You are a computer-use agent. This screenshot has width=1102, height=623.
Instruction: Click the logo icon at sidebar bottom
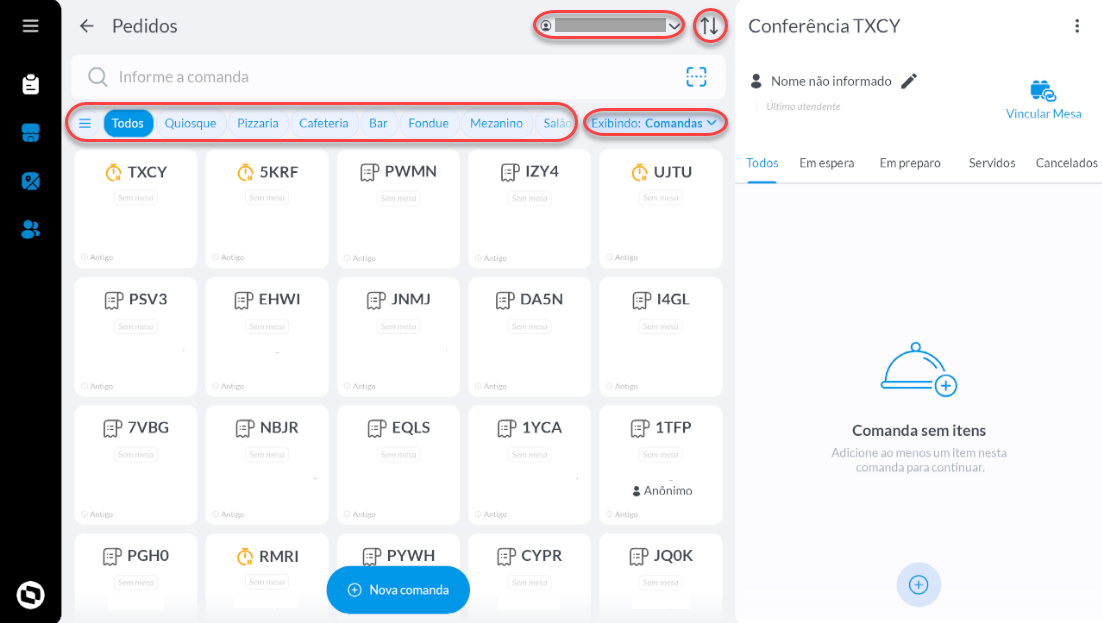tap(30, 595)
